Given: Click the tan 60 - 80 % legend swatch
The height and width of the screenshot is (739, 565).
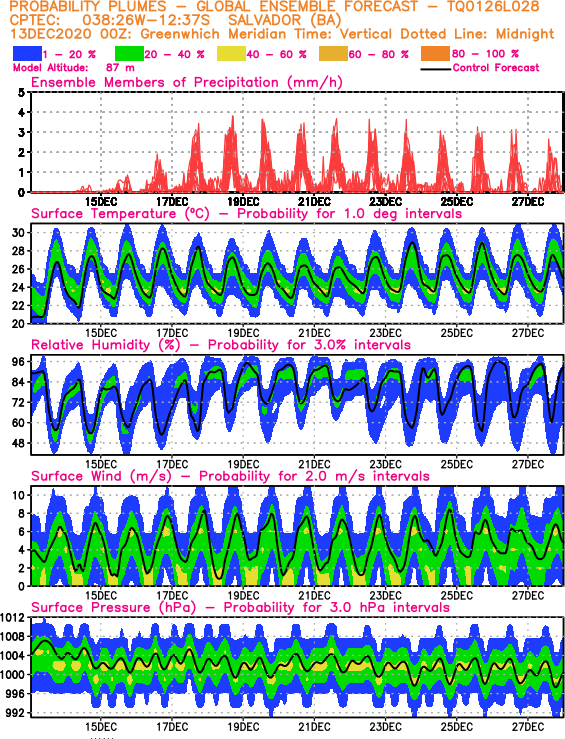Looking at the screenshot, I should pos(334,54).
